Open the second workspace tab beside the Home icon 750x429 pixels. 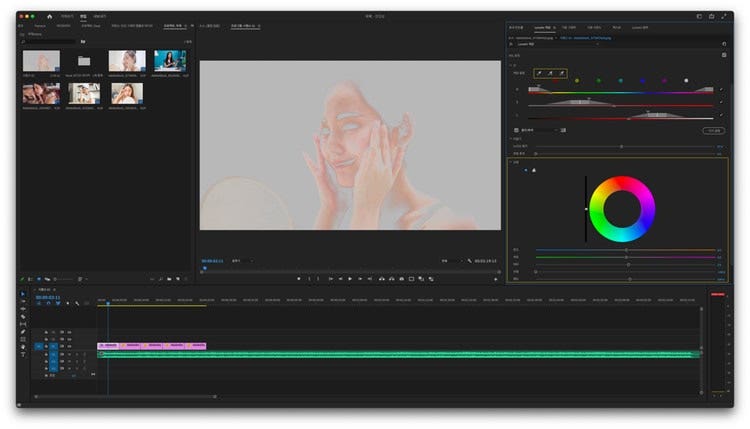tap(83, 16)
